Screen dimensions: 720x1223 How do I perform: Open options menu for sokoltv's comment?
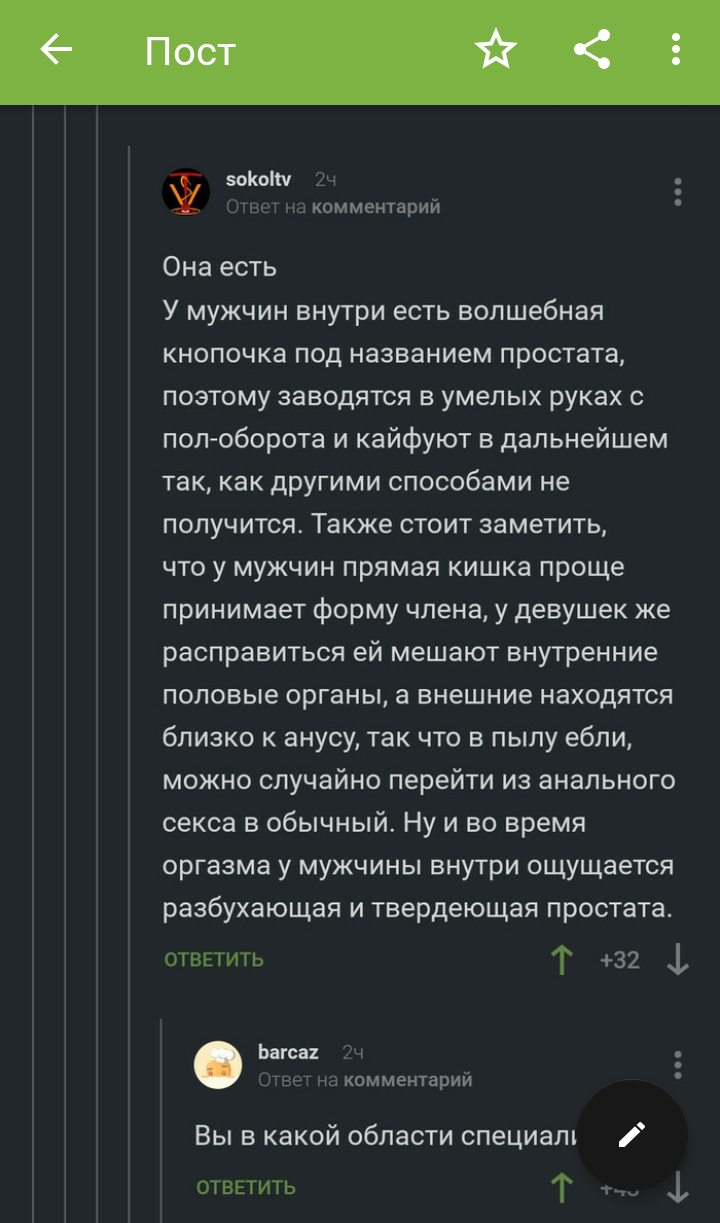(x=677, y=192)
